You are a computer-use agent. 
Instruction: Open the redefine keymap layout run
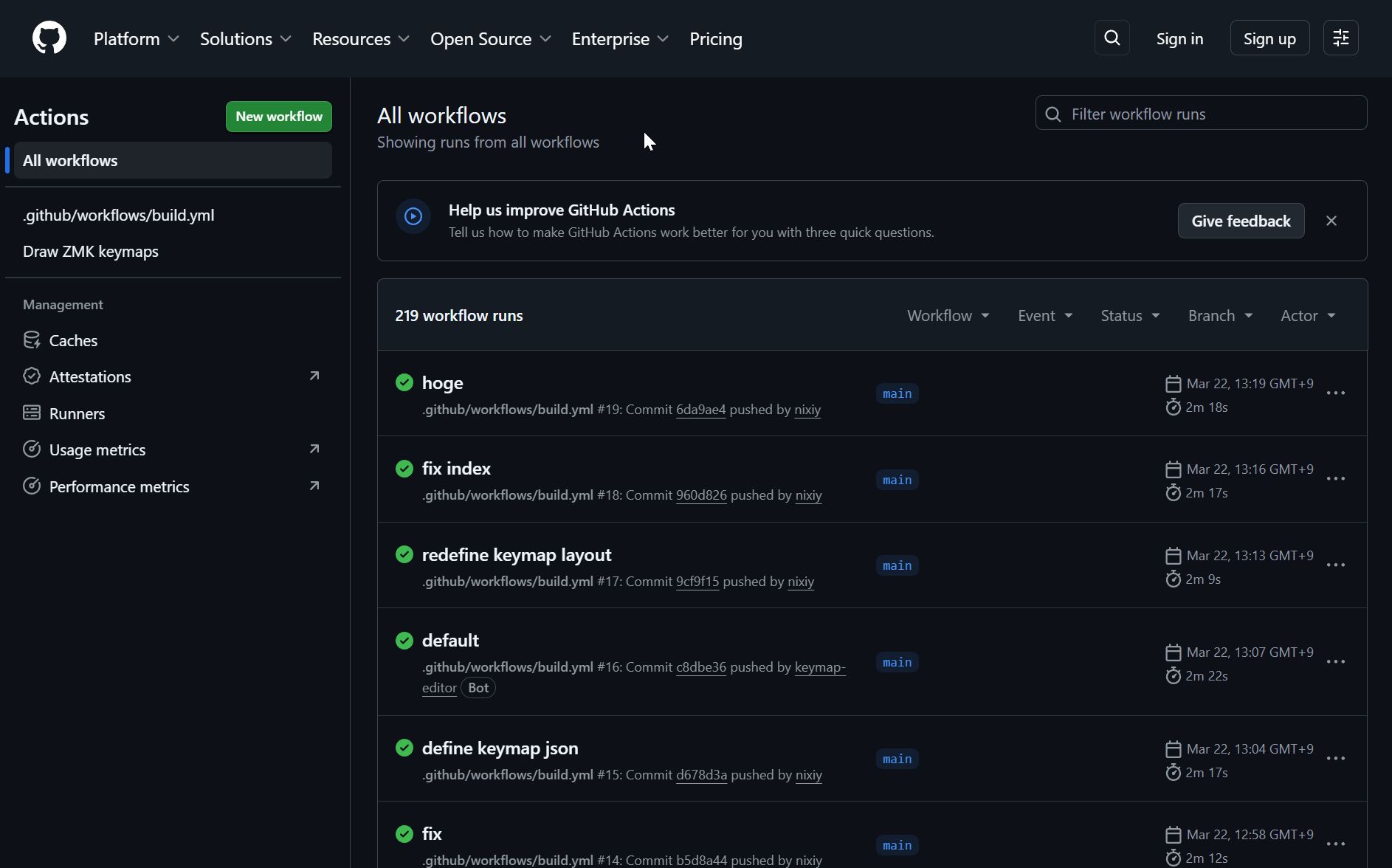517,554
